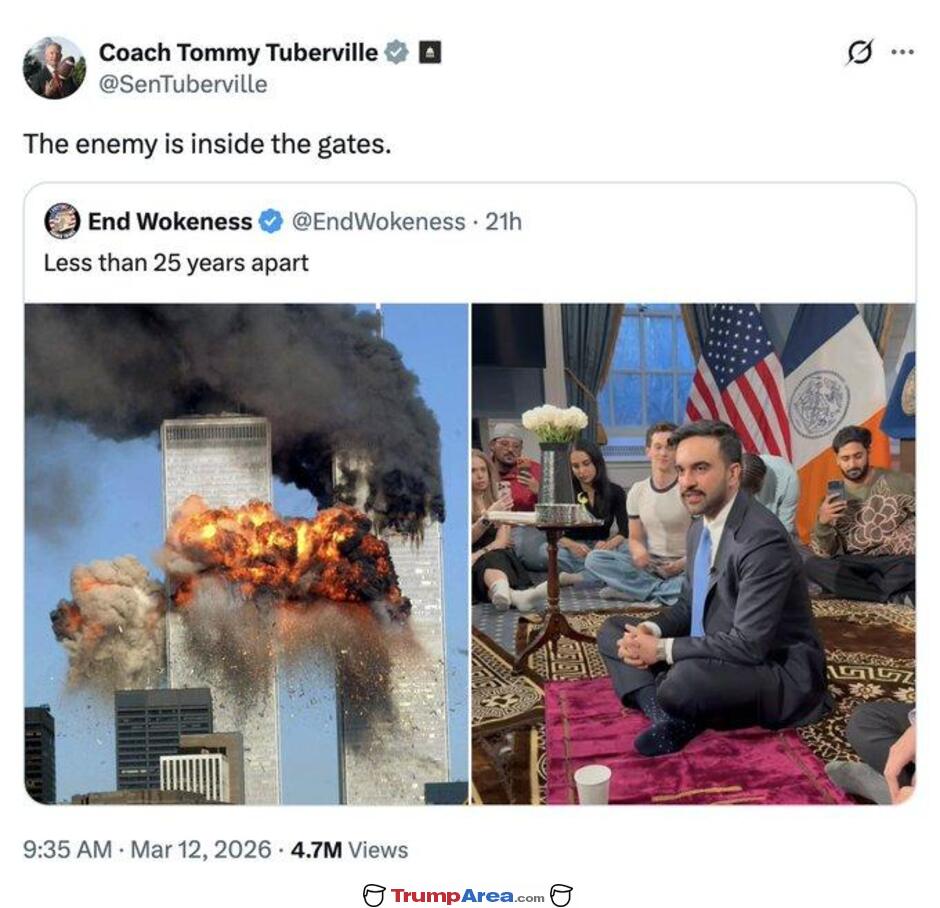Viewport: 940px width, 908px height.
Task: Open the Coach Tommy Tuberville display name
Action: click(x=238, y=52)
